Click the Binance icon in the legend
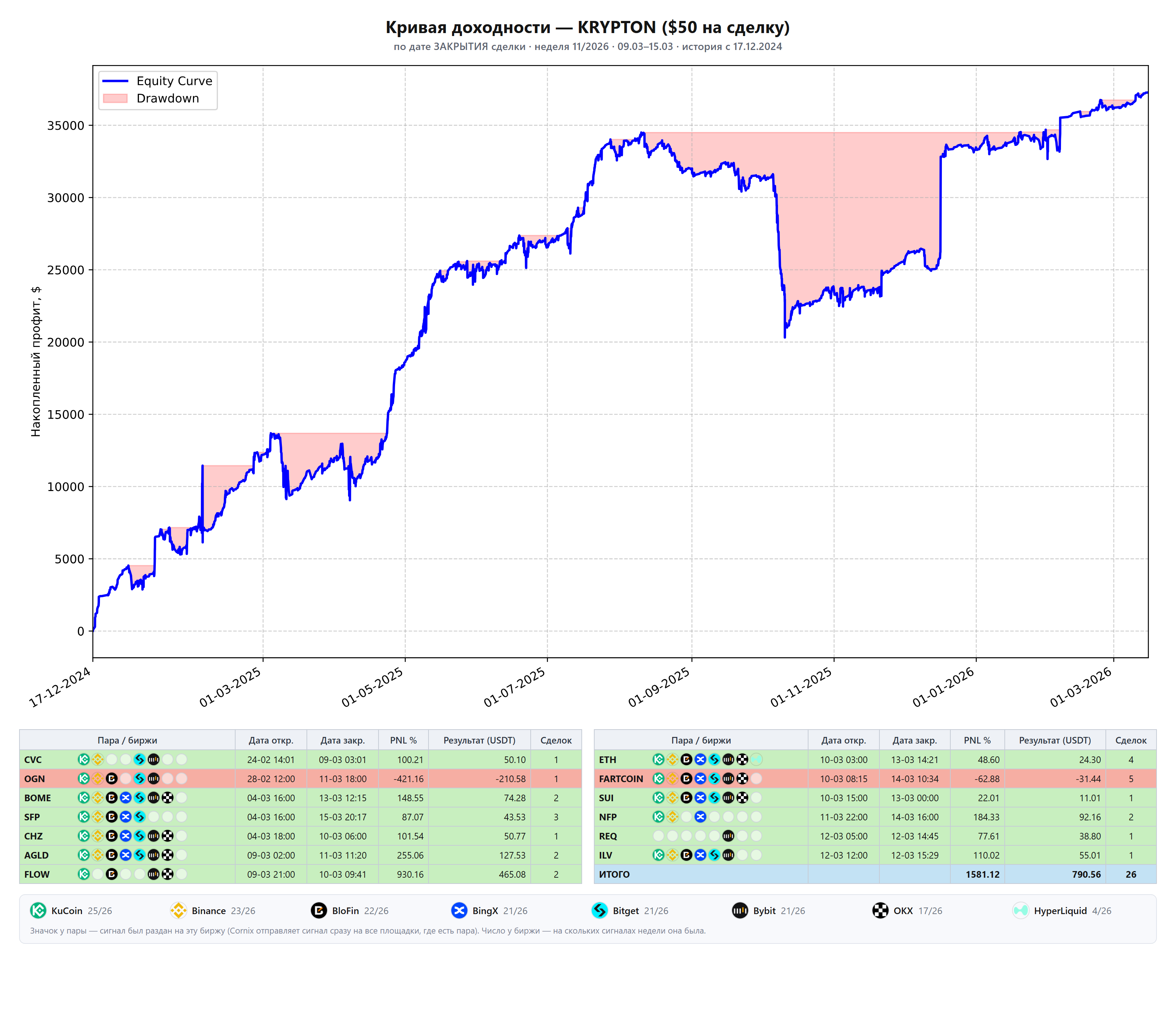This screenshot has height=1010, width=1176. point(178,910)
